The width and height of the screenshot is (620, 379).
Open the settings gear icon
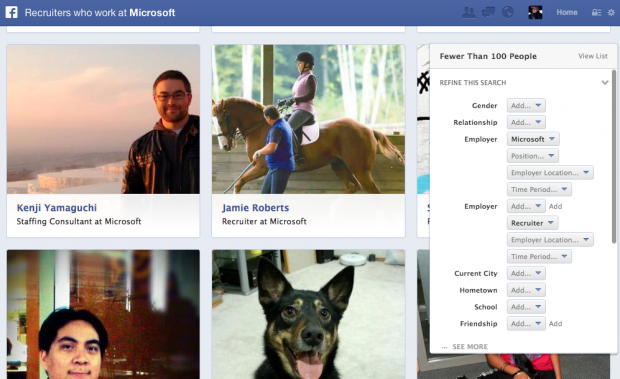coord(611,13)
